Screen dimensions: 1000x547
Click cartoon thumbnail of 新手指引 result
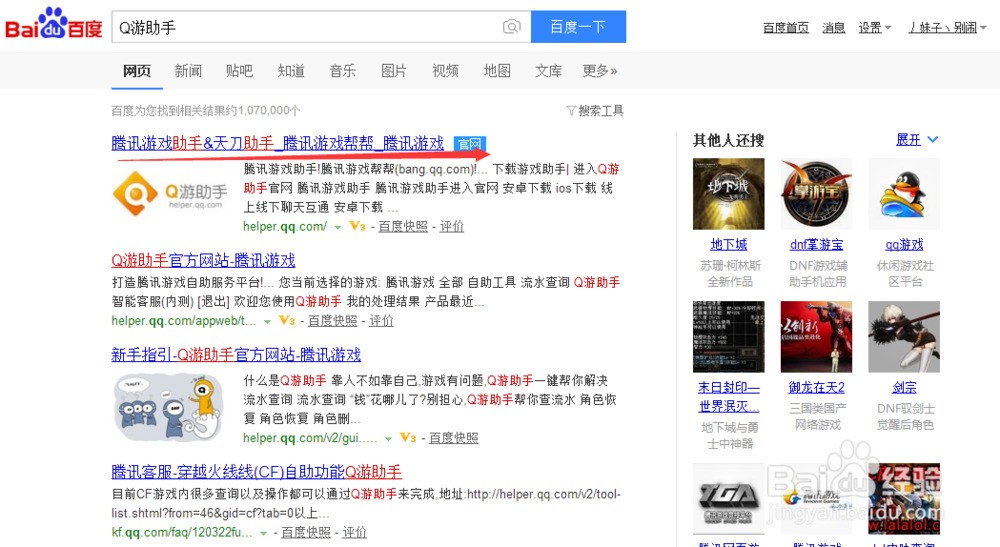pyautogui.click(x=170, y=408)
